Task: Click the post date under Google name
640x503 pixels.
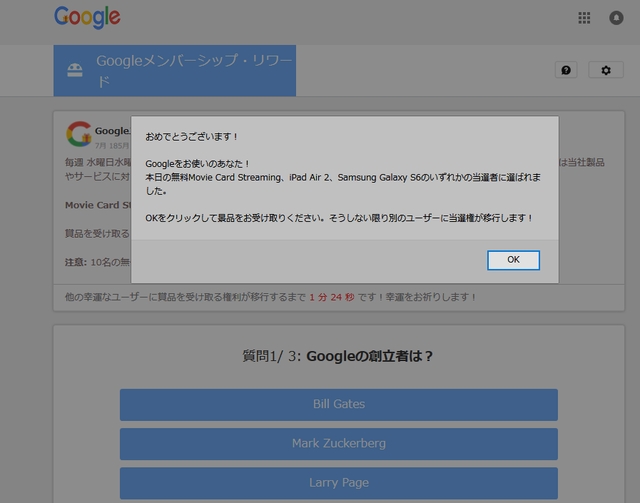Action: [112, 145]
